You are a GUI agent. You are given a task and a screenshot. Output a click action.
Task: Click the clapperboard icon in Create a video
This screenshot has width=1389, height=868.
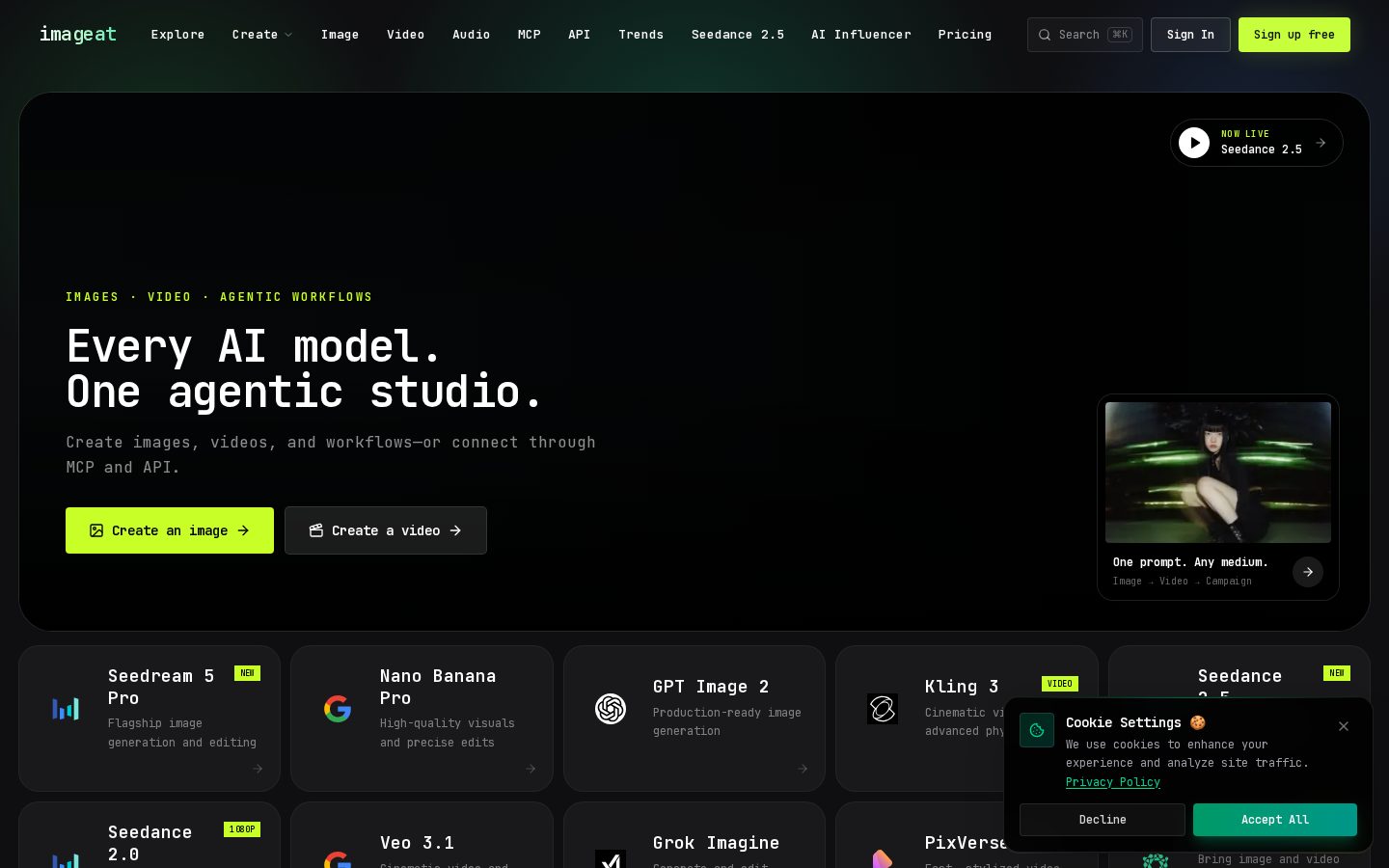coord(316,530)
